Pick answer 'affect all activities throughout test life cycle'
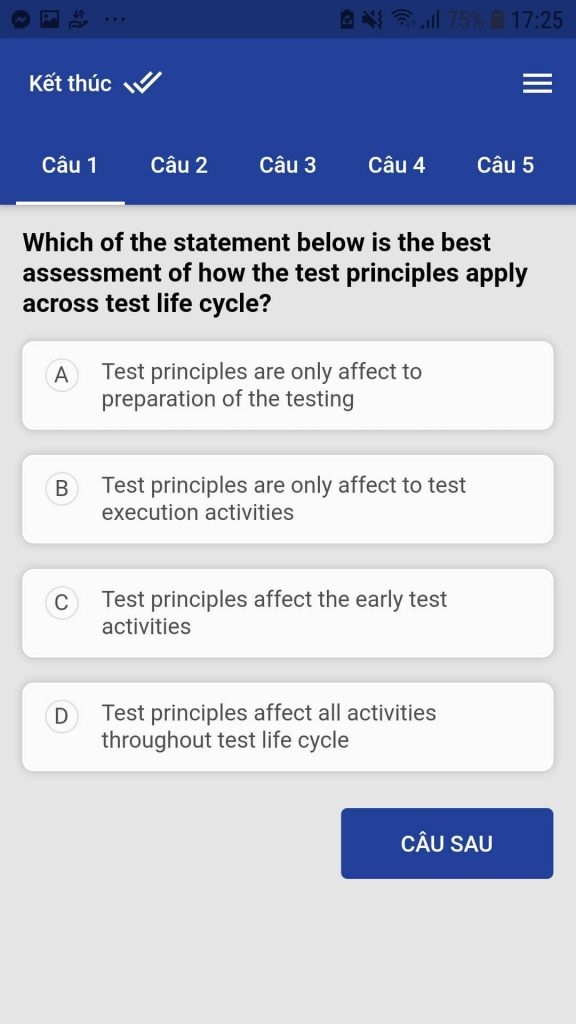The height and width of the screenshot is (1024, 576). coord(287,726)
